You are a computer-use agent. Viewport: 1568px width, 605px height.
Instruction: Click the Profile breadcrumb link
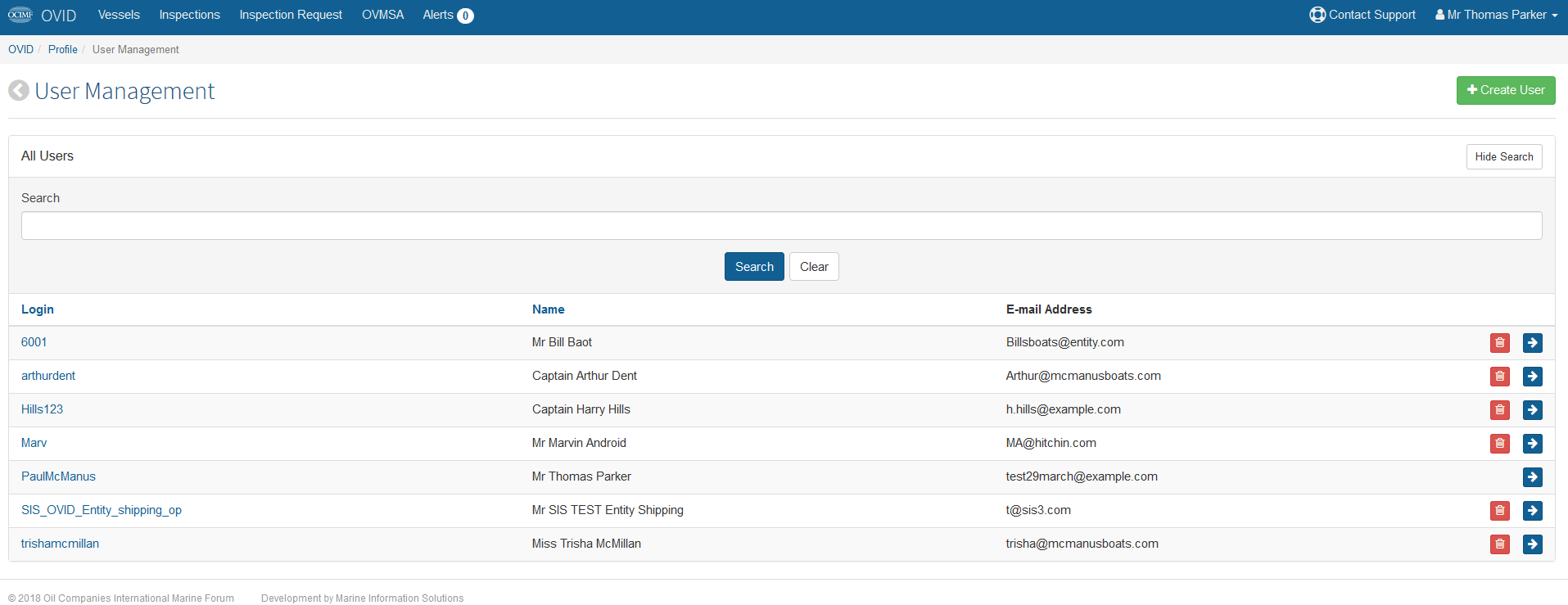[x=62, y=49]
